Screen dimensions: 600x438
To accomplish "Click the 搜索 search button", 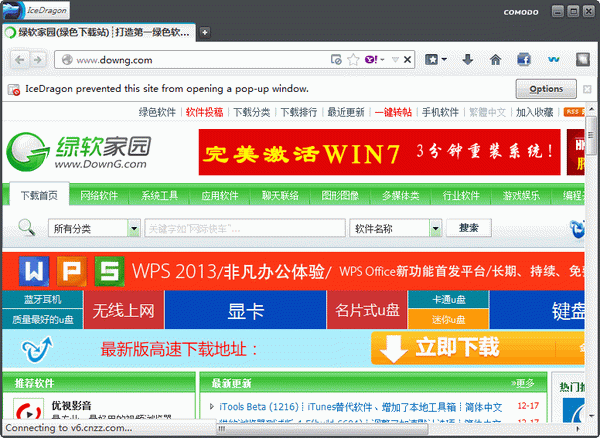I will 469,228.
